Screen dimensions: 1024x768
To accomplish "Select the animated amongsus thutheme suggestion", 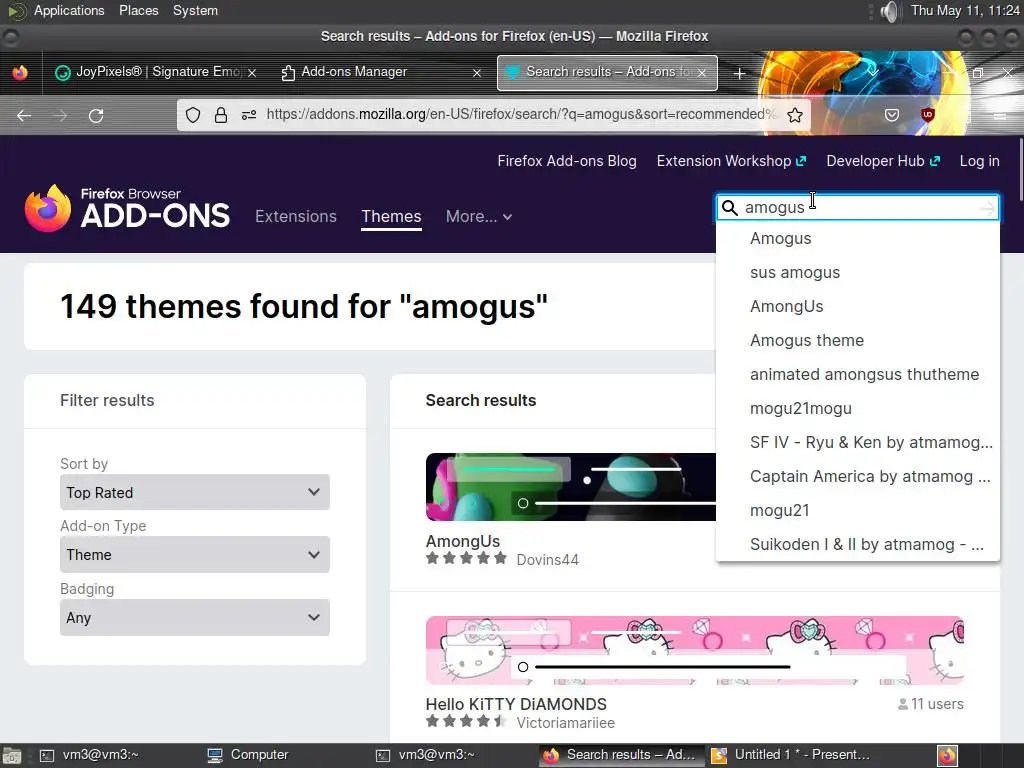I will tap(857, 374).
